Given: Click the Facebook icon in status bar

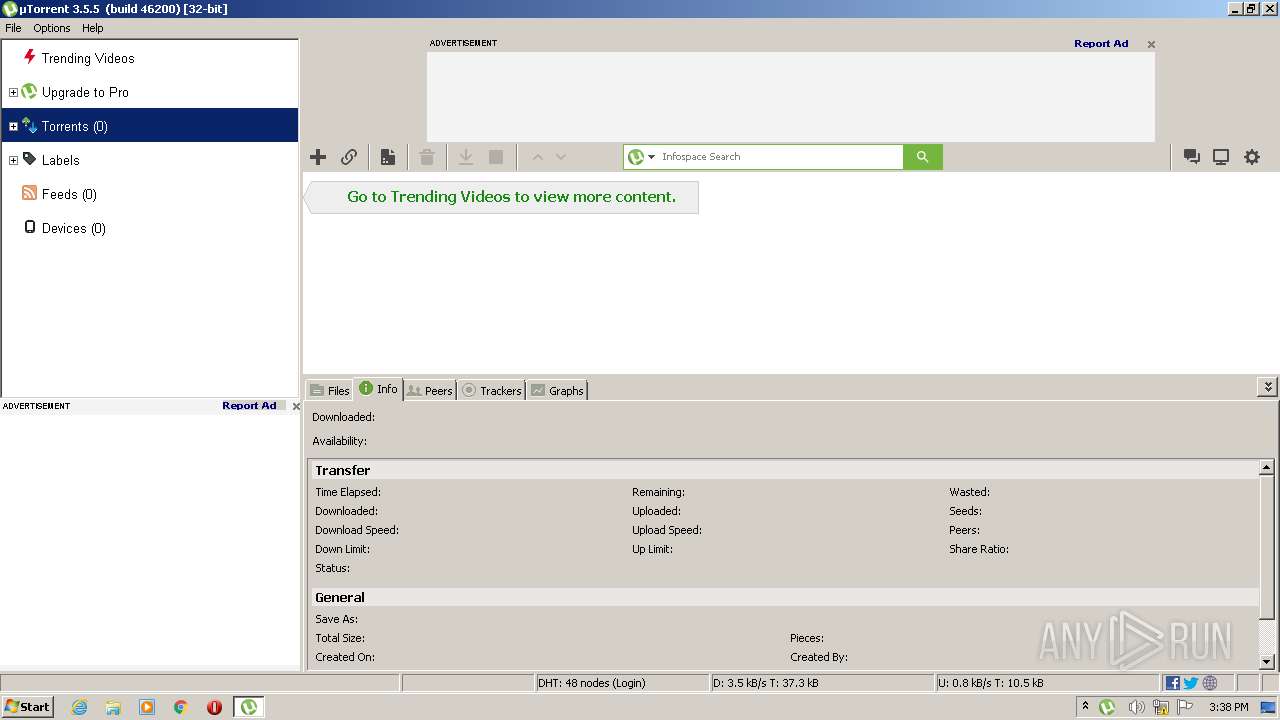Looking at the screenshot, I should click(x=1172, y=683).
